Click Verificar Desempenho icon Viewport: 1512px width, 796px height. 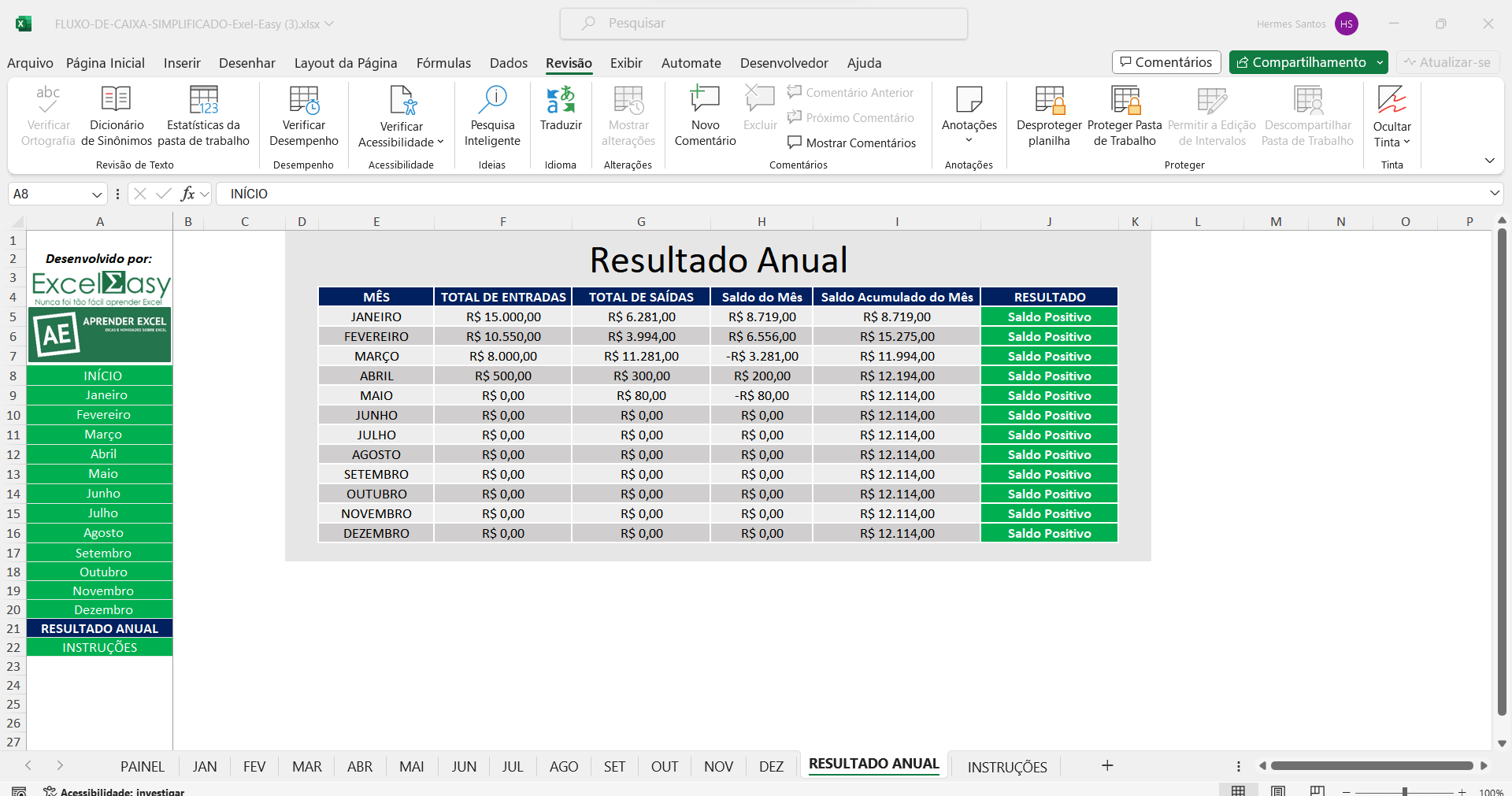304,101
